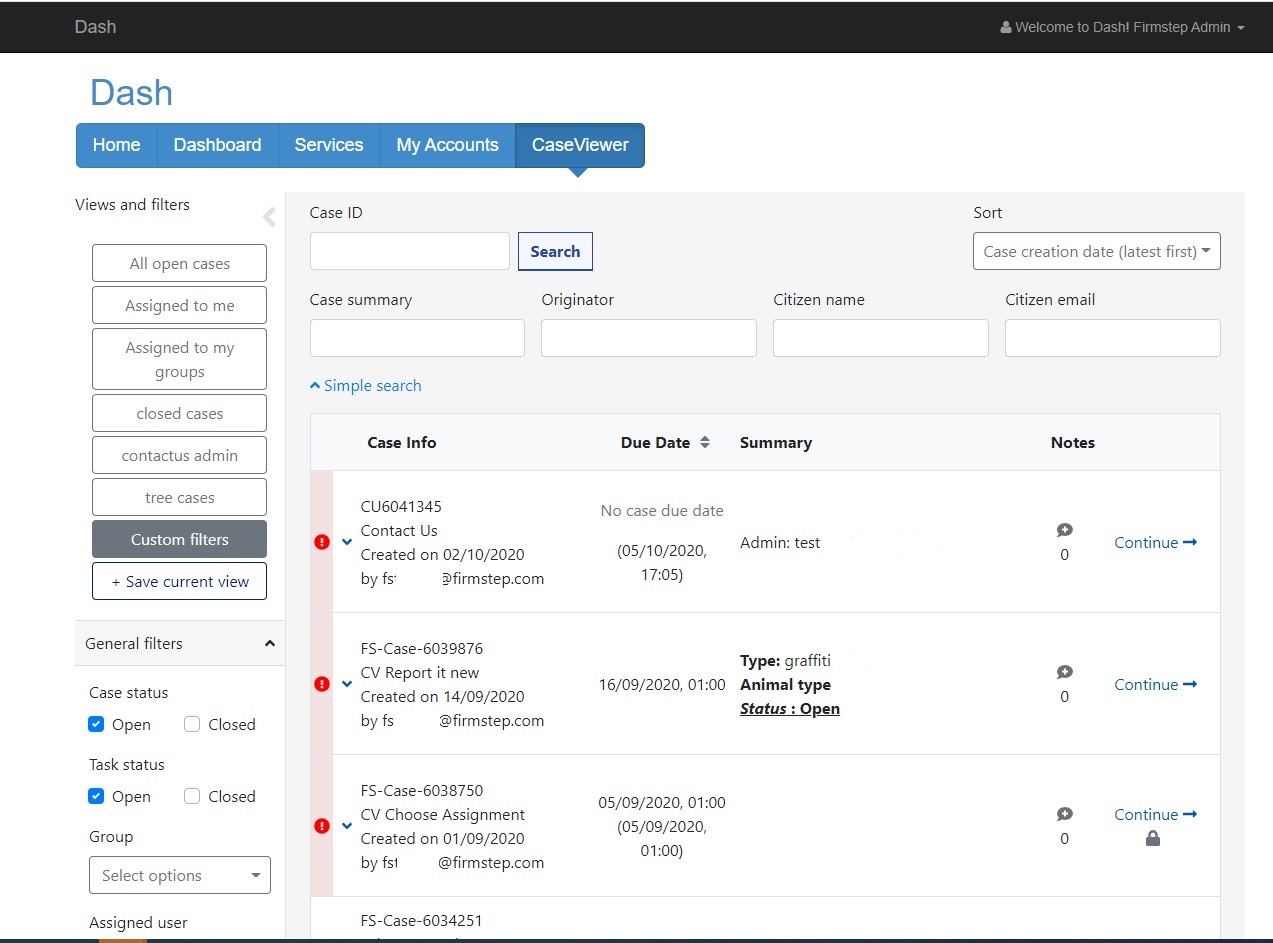The height and width of the screenshot is (943, 1273).
Task: Select the CaseViewer tab
Action: click(580, 145)
